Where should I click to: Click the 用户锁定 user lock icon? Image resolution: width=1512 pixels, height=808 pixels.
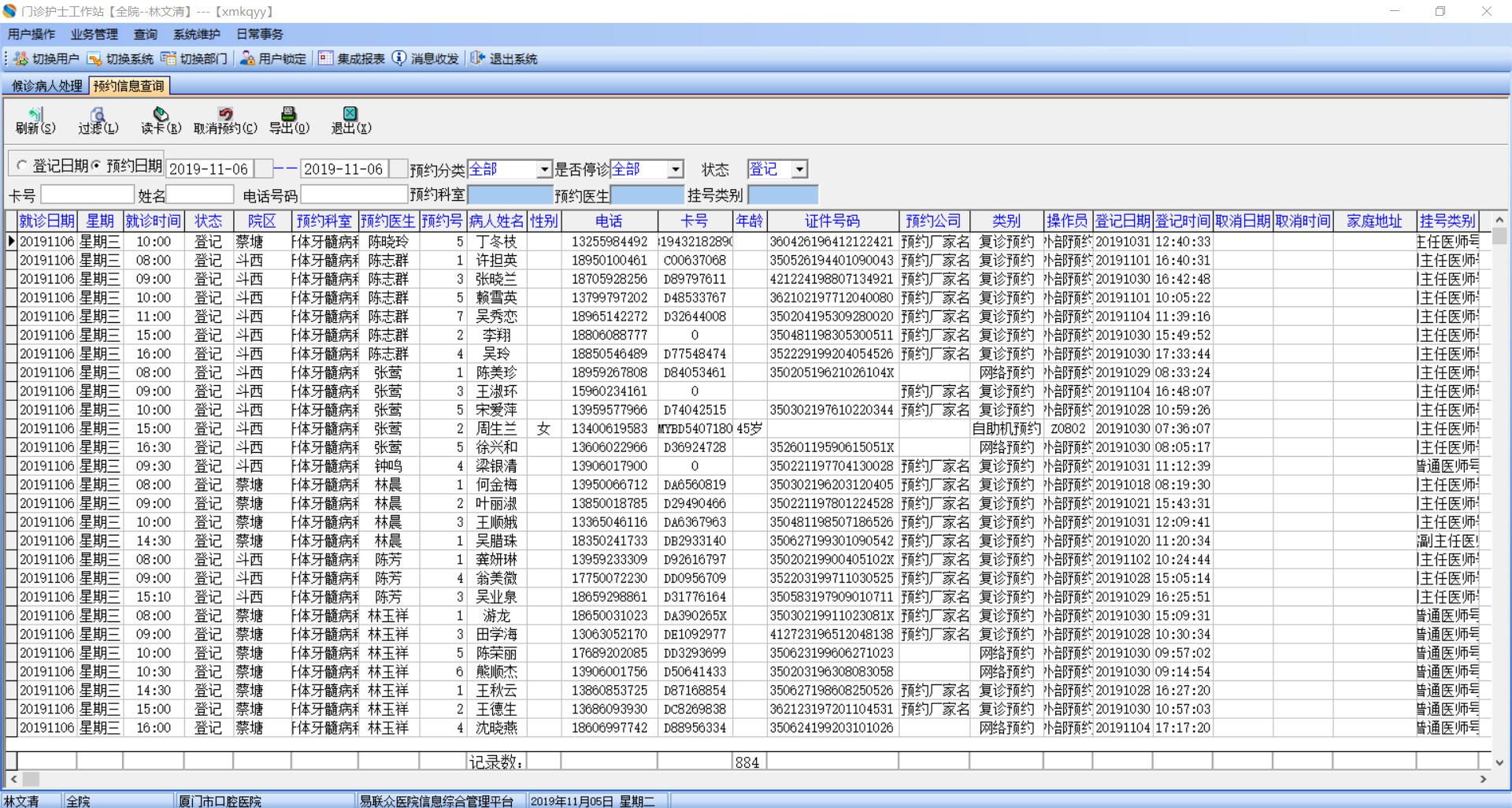[247, 59]
